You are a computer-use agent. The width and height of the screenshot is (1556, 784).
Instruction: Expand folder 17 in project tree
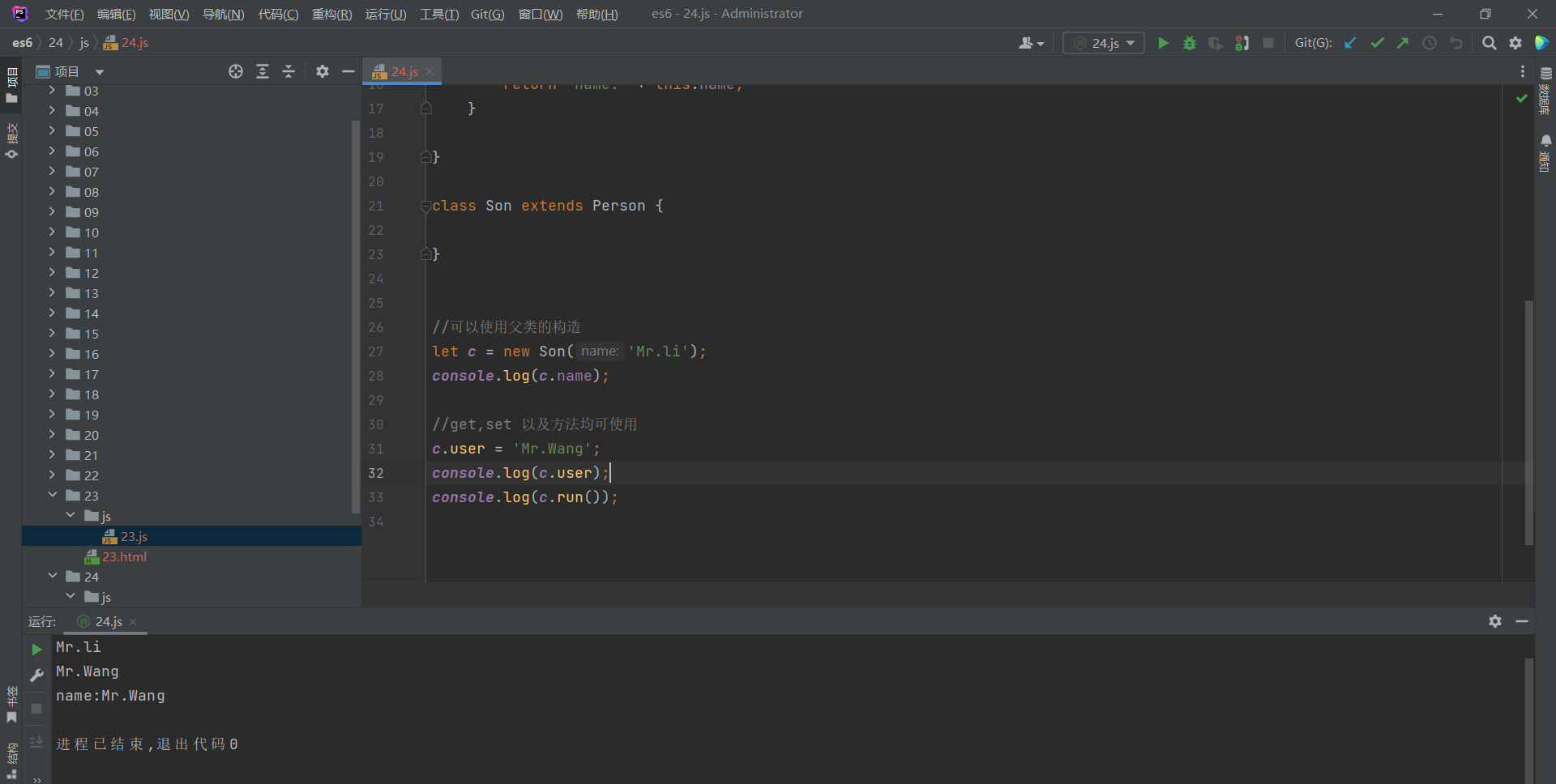click(x=52, y=373)
